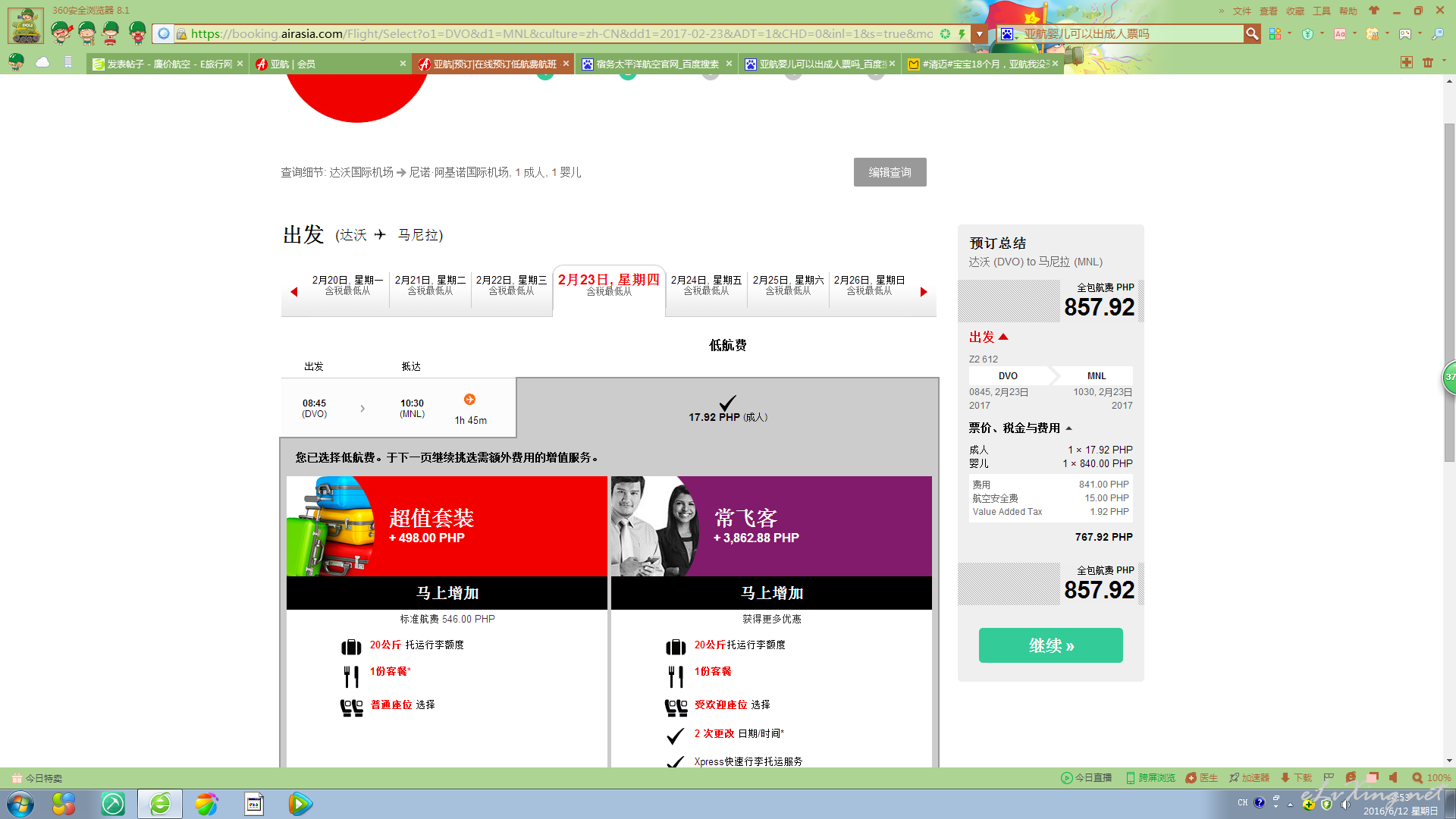Click the system tray volume icon
This screenshot has width=1456, height=819.
point(1345,804)
